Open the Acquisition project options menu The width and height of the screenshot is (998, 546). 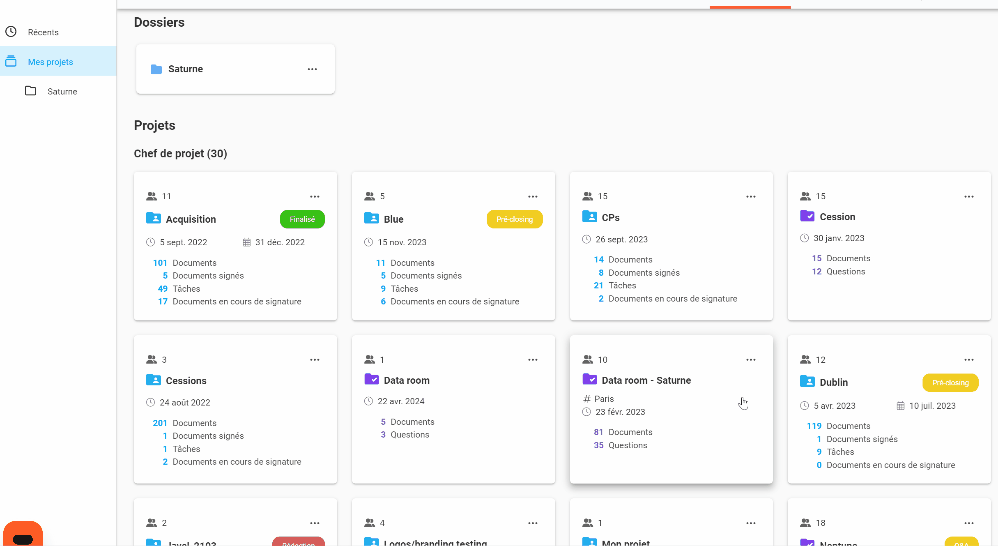click(315, 196)
